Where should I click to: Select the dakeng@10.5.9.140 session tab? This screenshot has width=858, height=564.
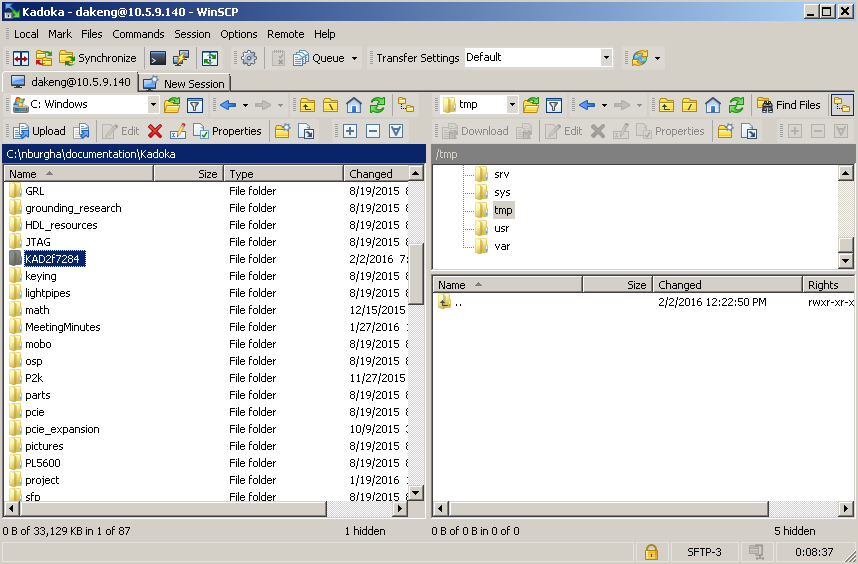(70, 82)
